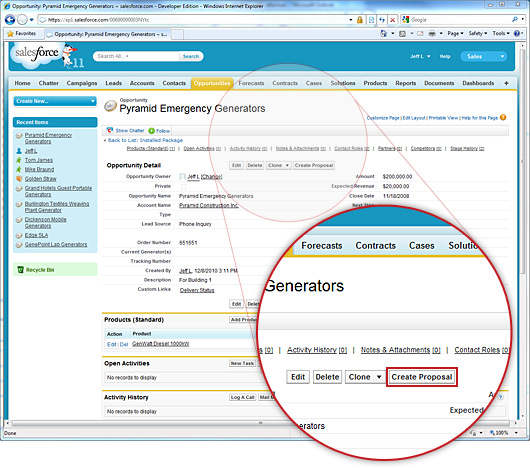Image resolution: width=530 pixels, height=468 pixels.
Task: Open the Clone button dropdown arrow
Action: click(x=287, y=165)
